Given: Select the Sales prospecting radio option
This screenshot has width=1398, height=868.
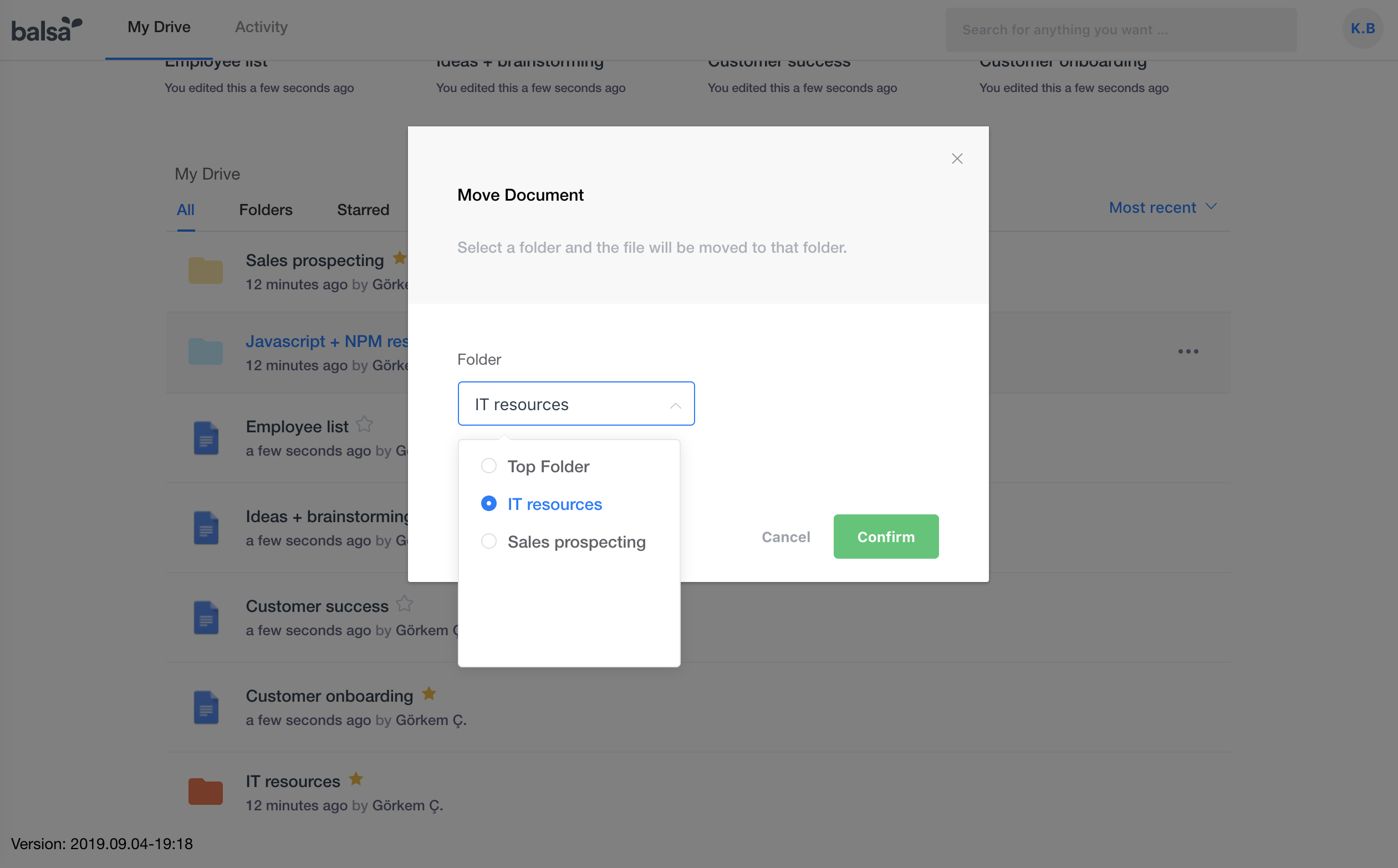Looking at the screenshot, I should [488, 542].
